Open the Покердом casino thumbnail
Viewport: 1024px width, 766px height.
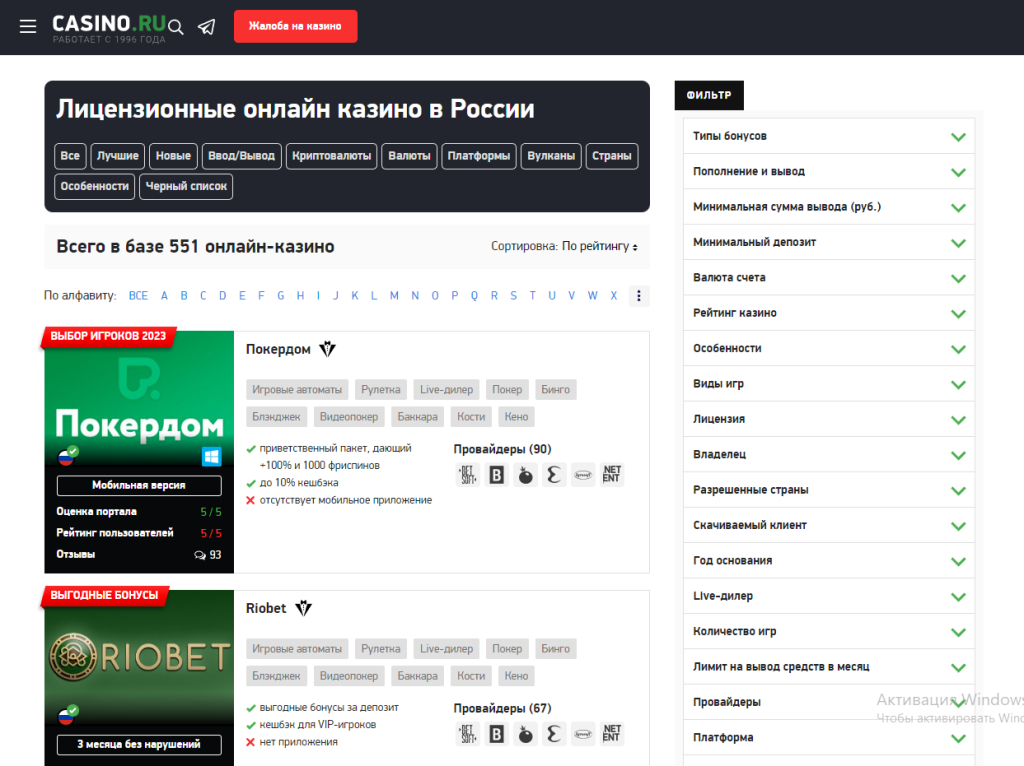click(x=139, y=398)
